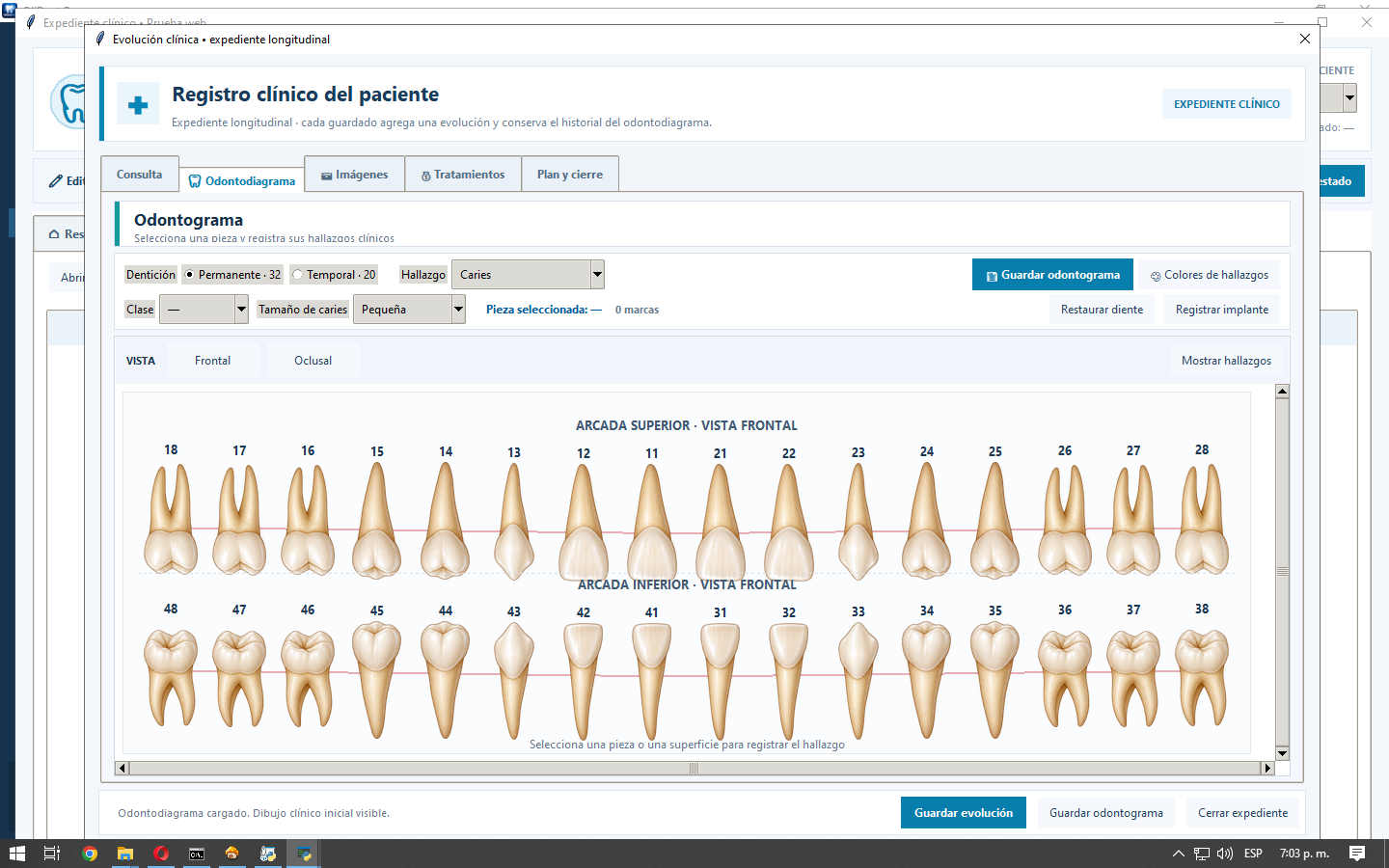Pick upper premolar tooth 25

pyautogui.click(x=994, y=520)
